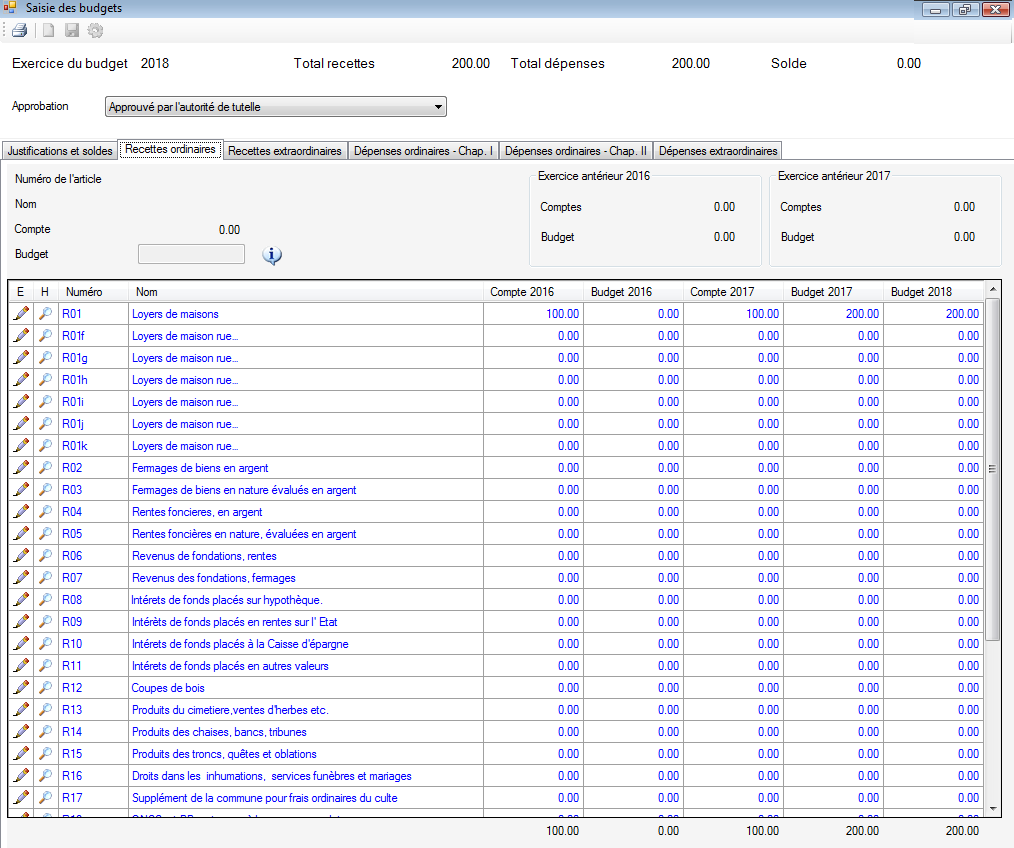Edit row R01 using its pencil icon
The image size is (1014, 848).
tap(21, 314)
